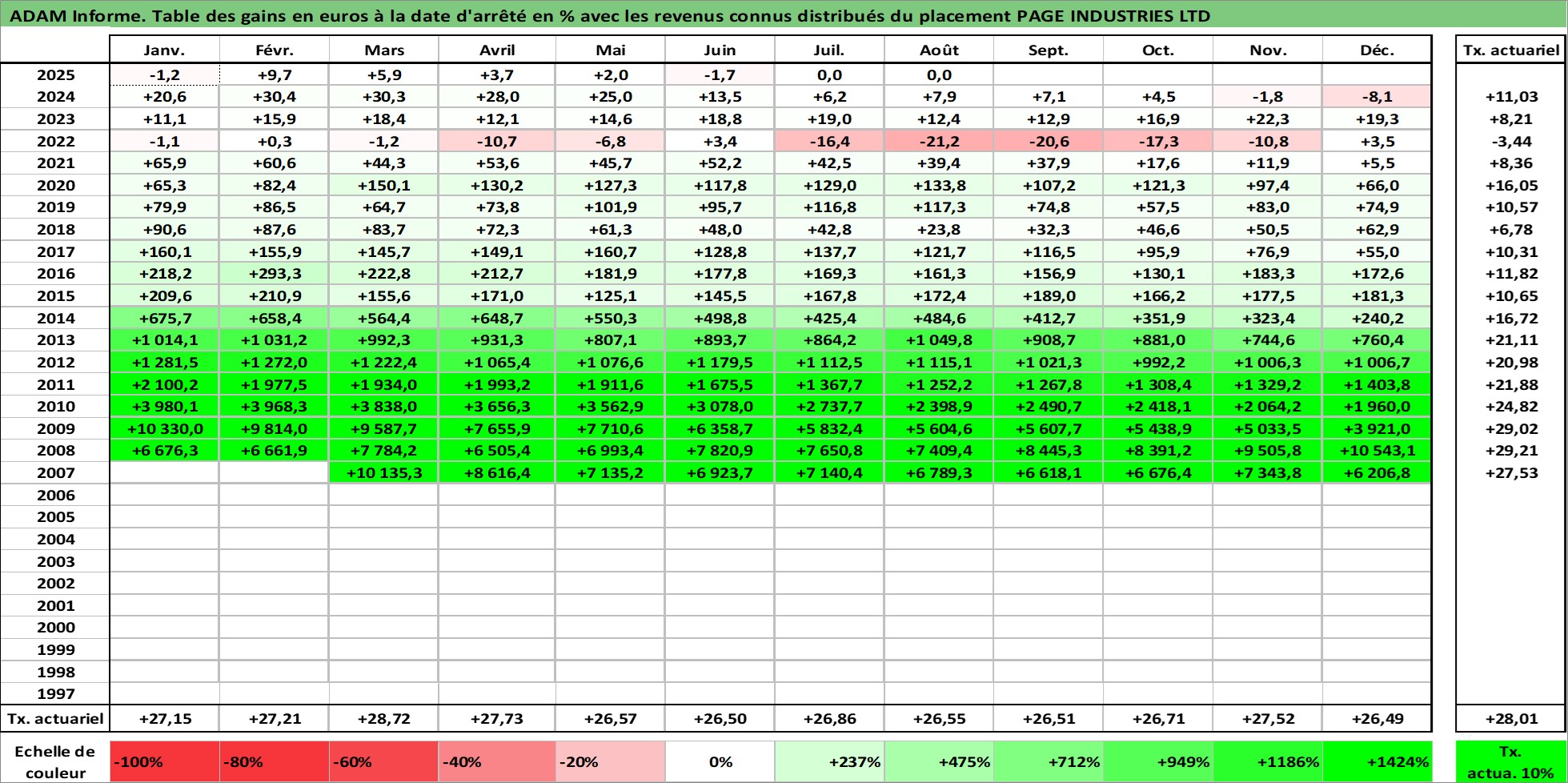Click the -20,6 cell in 2022
Viewport: 1568px width, 783px height.
coord(1049,142)
